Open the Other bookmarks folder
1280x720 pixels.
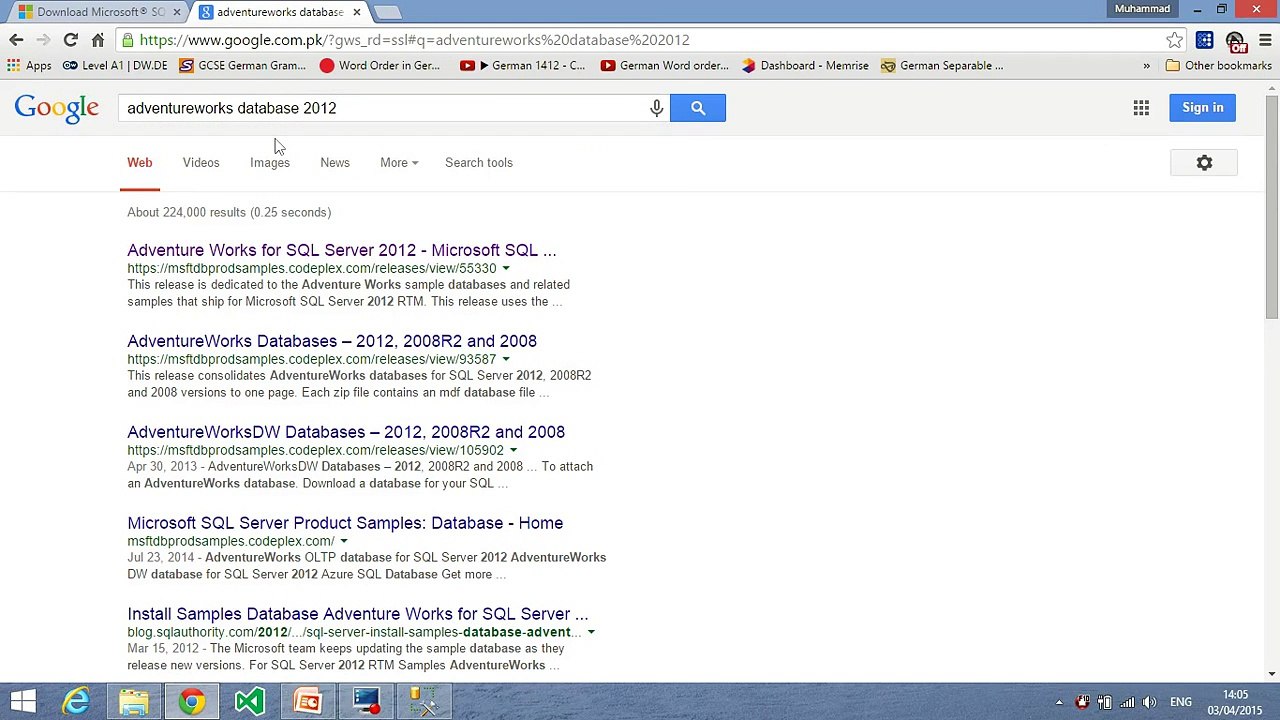1218,66
